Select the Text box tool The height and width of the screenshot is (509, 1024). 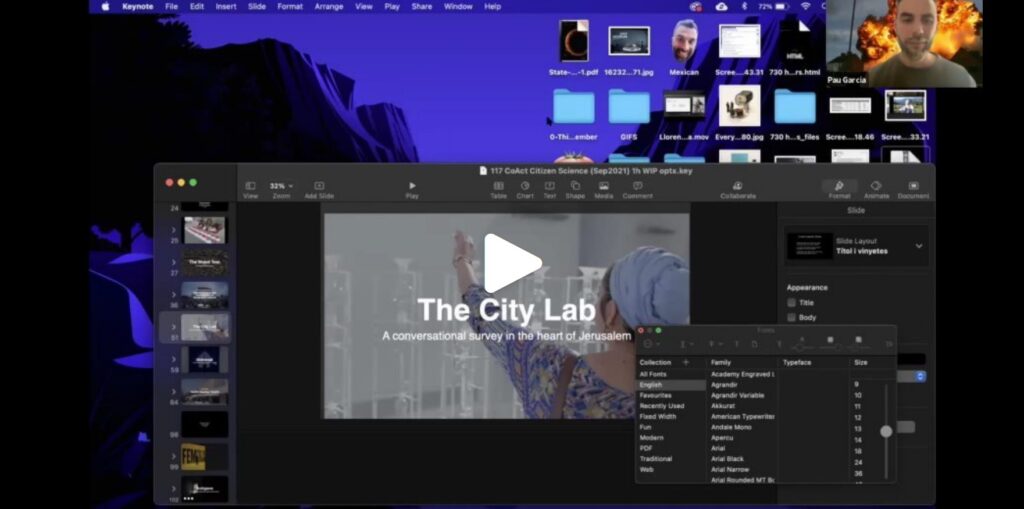(550, 186)
